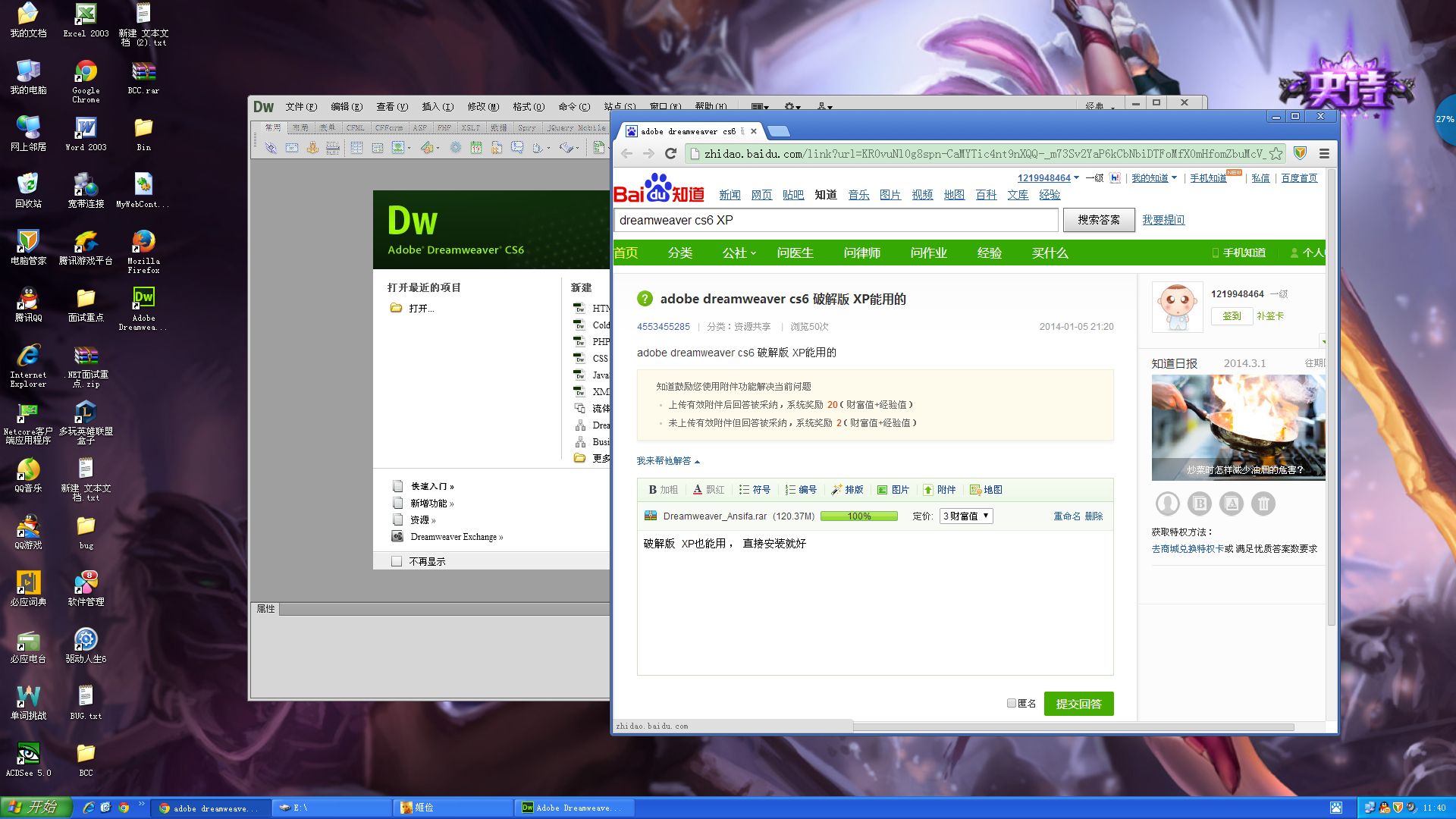The image size is (1456, 819).
Task: Check the 匿名 anonymous checkbox before submitting
Action: click(x=1012, y=704)
